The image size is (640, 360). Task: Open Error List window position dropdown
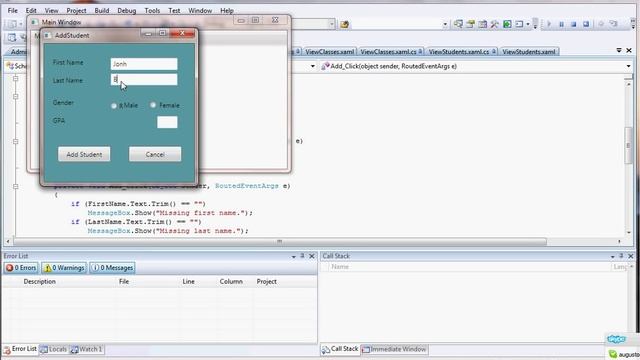pyautogui.click(x=293, y=256)
